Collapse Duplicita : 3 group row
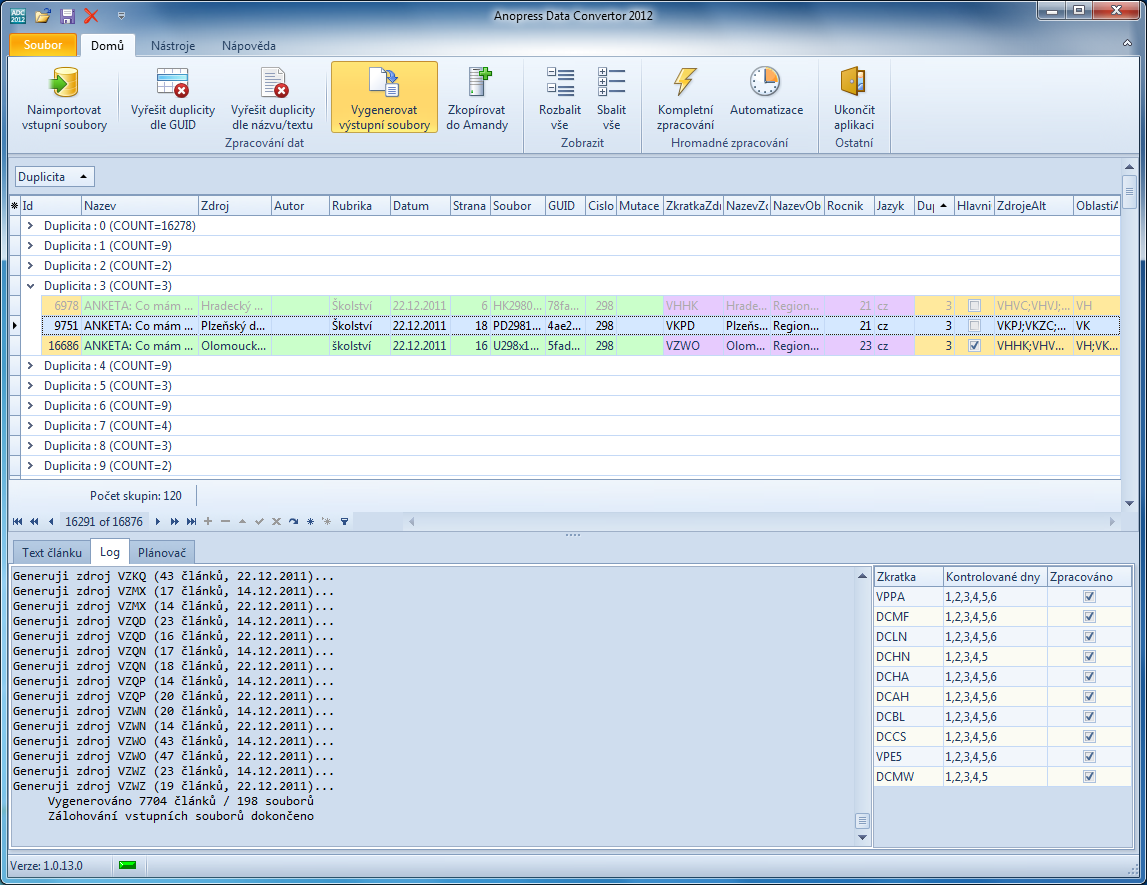This screenshot has width=1147, height=885. pyautogui.click(x=30, y=286)
